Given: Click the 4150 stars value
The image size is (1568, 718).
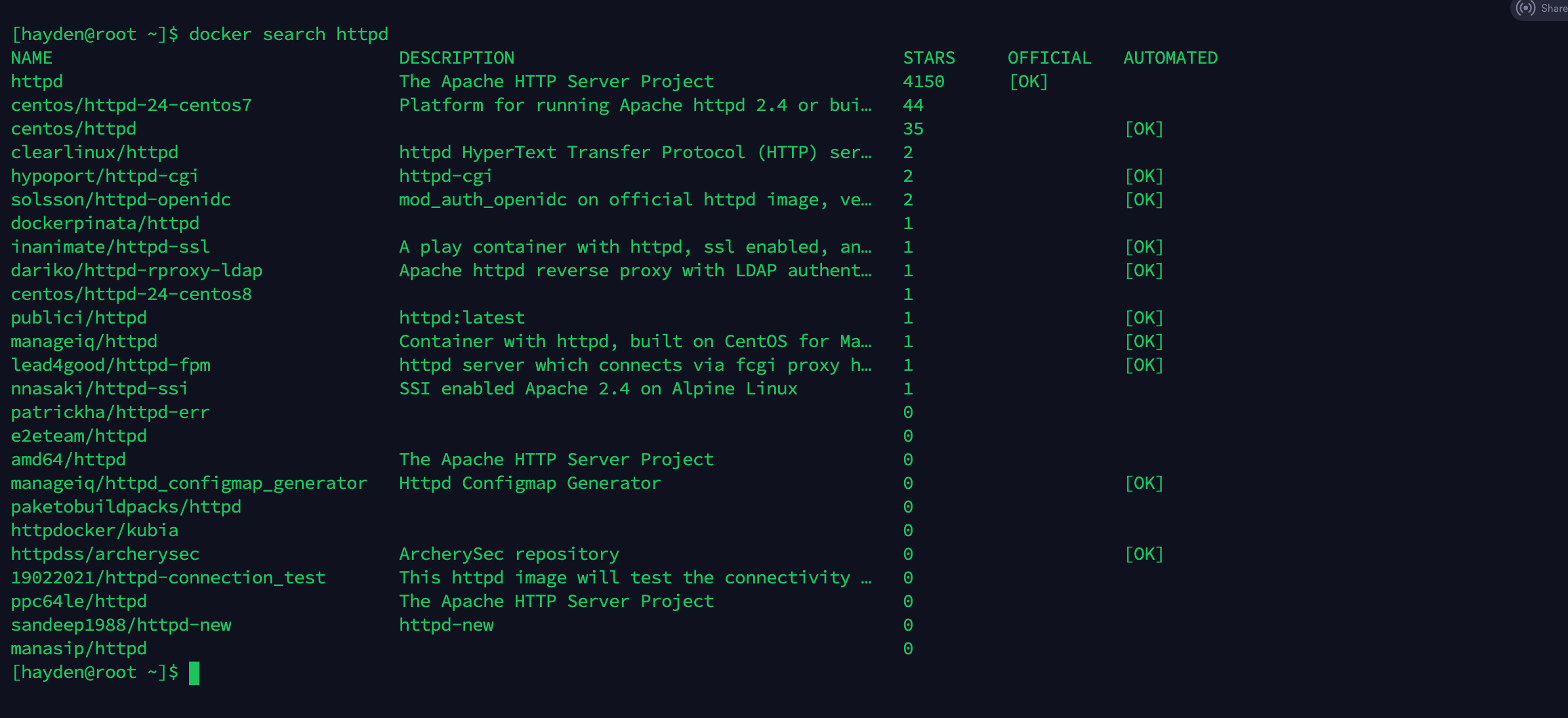Looking at the screenshot, I should pyautogui.click(x=924, y=82).
